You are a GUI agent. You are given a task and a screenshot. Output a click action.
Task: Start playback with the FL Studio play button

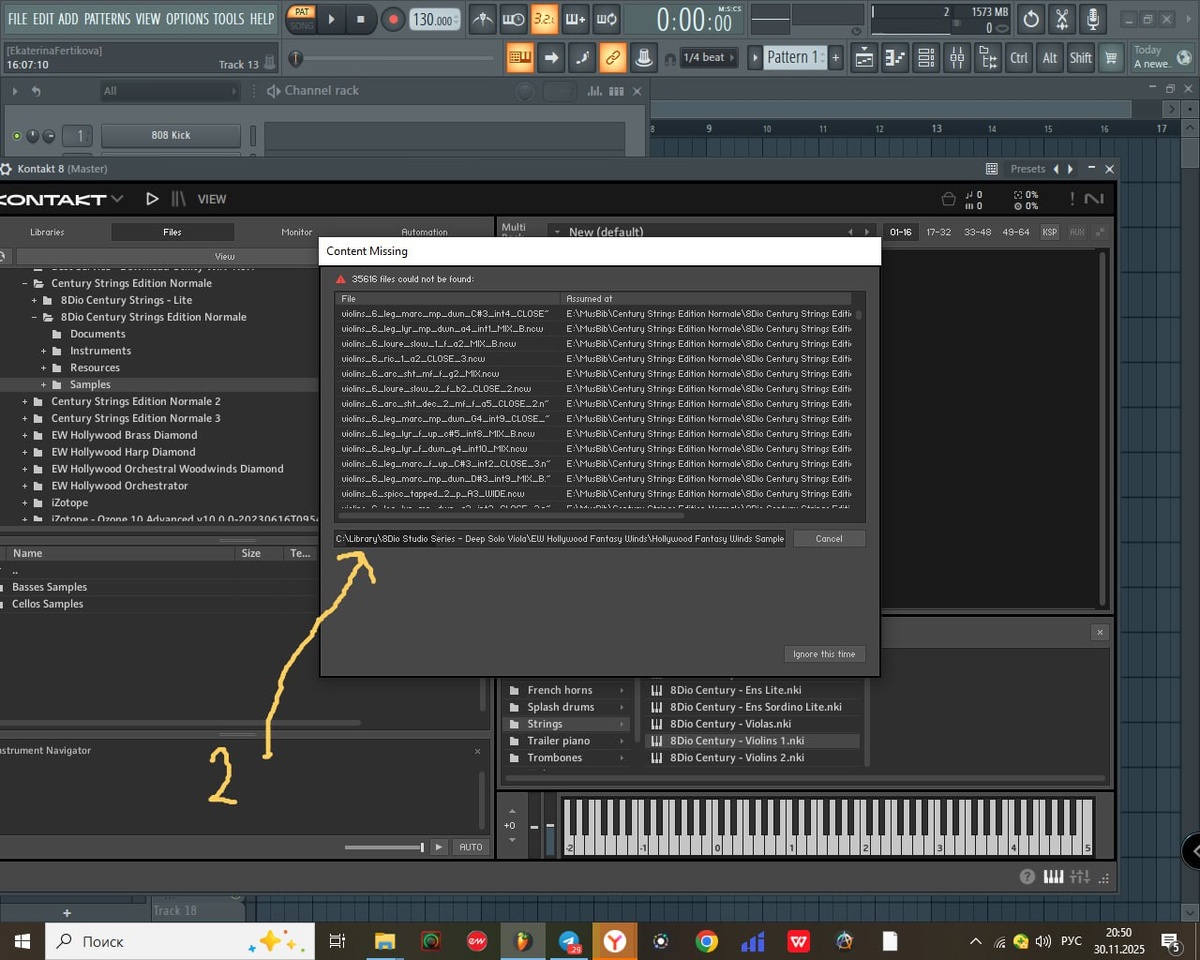[332, 19]
